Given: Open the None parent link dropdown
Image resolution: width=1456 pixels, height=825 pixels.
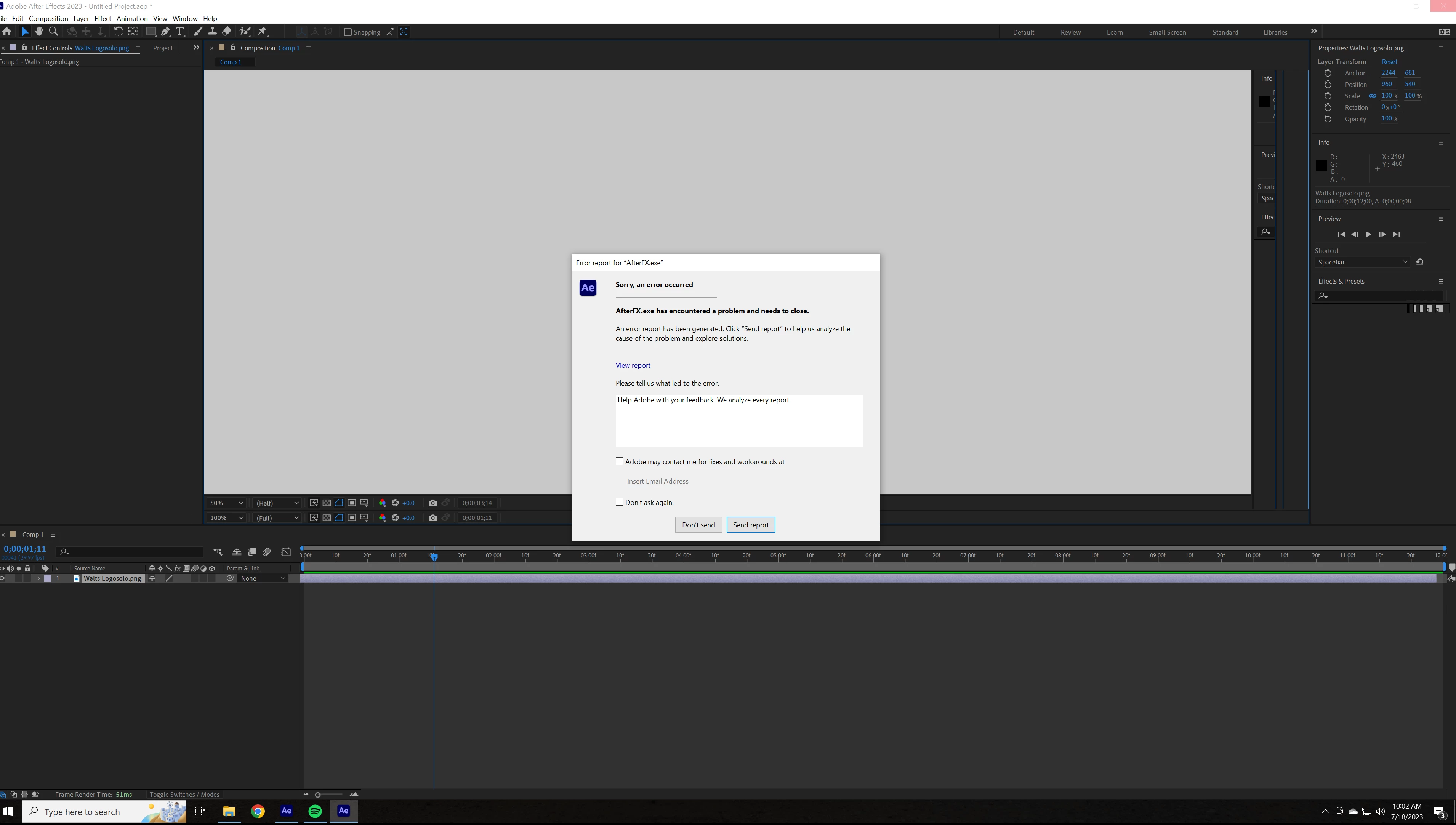Looking at the screenshot, I should pyautogui.click(x=263, y=578).
